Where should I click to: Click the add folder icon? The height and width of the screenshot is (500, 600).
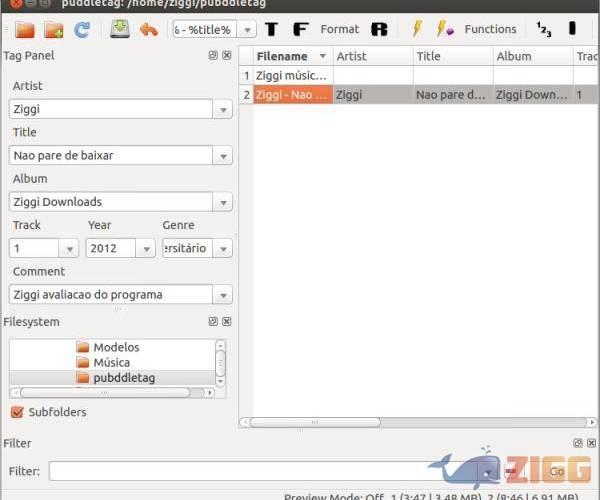coord(53,29)
